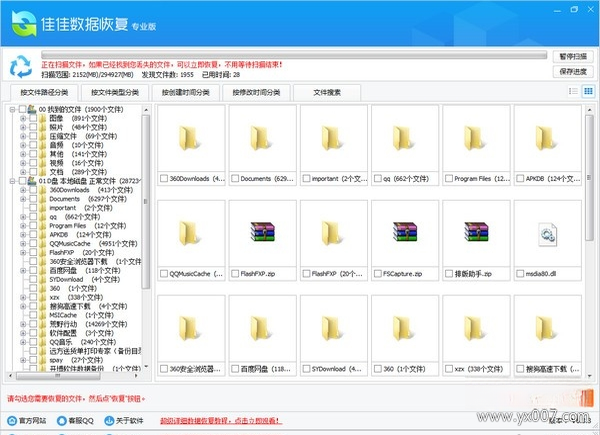Open the 百度网盘 folder thumbnail

[261, 328]
